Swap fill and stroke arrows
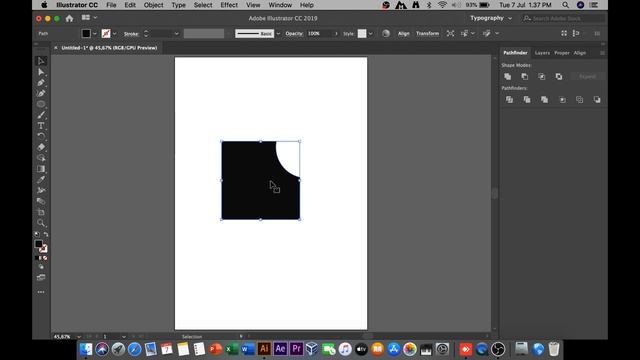The height and width of the screenshot is (360, 640). click(x=46, y=235)
